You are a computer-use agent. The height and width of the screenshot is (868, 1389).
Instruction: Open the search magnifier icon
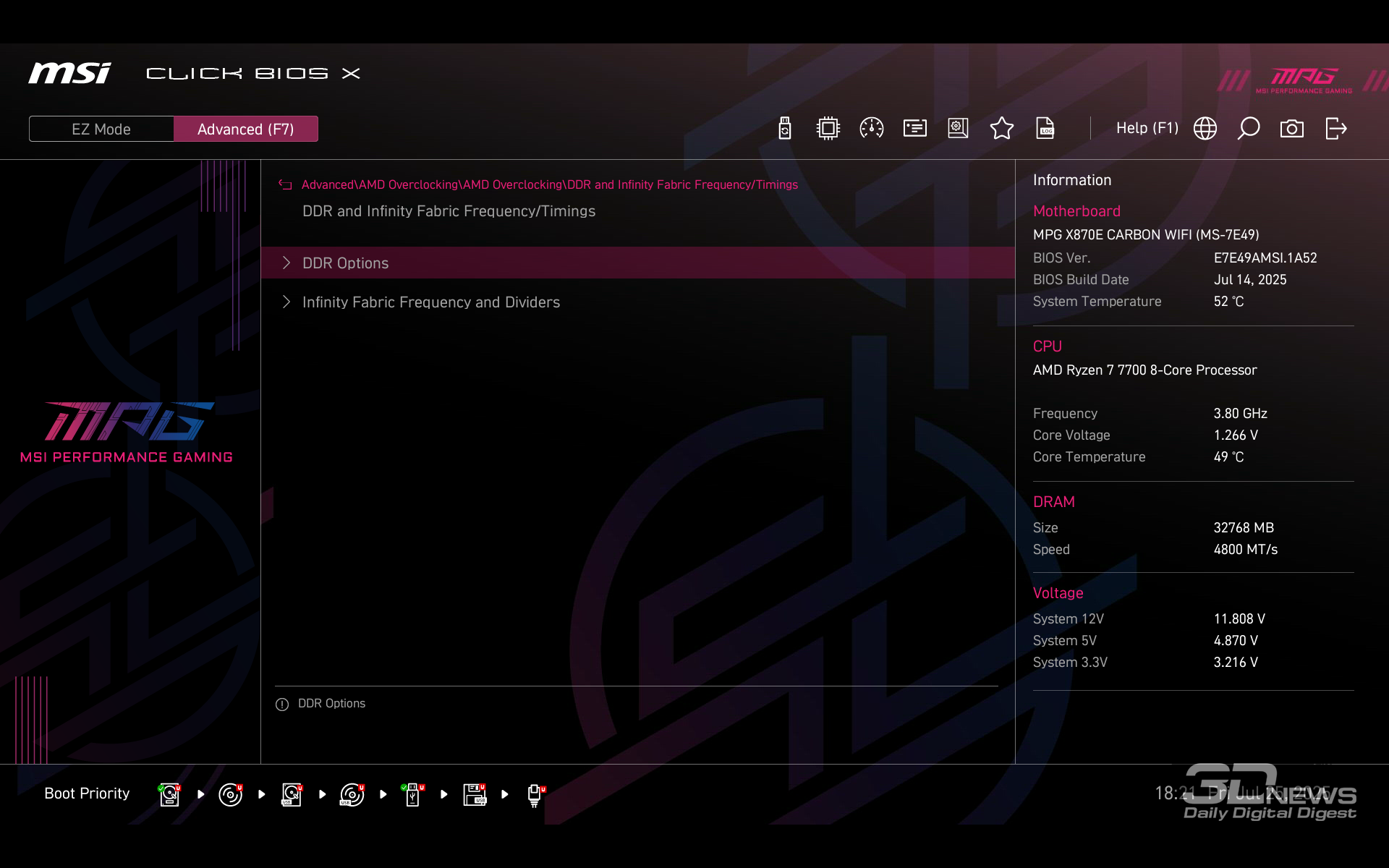tap(1249, 129)
